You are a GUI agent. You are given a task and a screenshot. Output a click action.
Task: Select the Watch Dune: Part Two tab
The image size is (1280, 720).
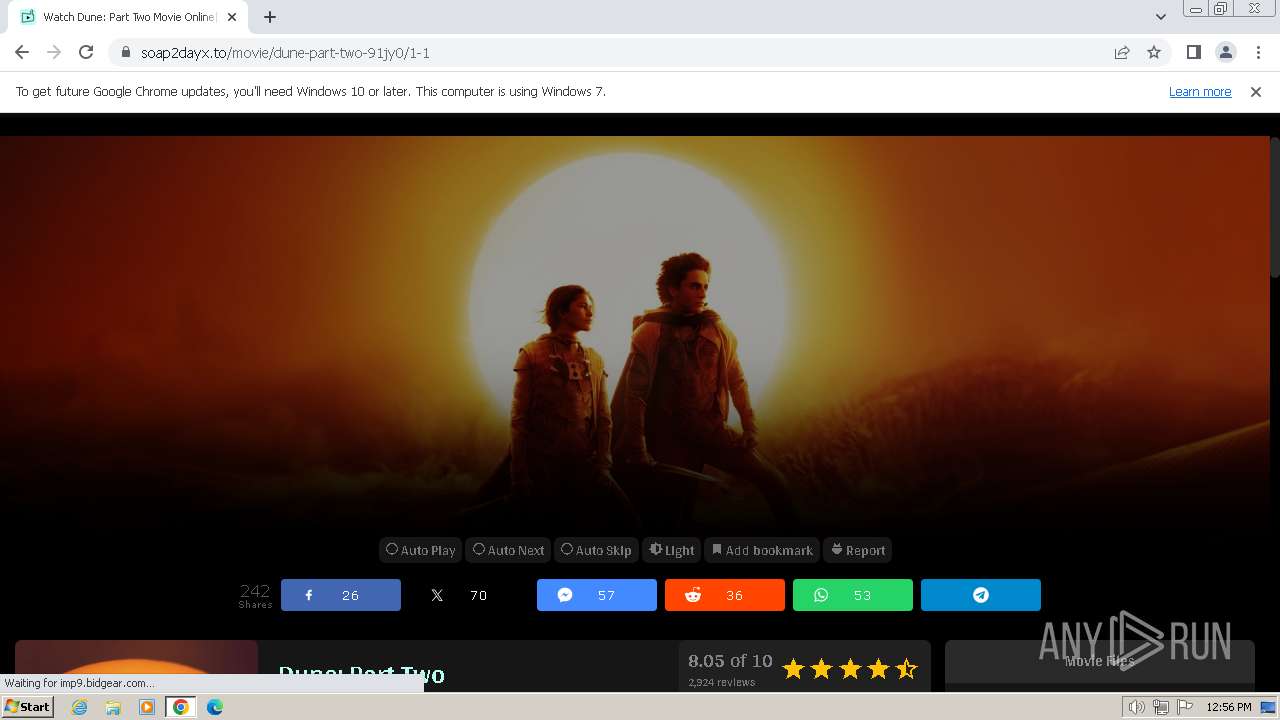coord(128,17)
